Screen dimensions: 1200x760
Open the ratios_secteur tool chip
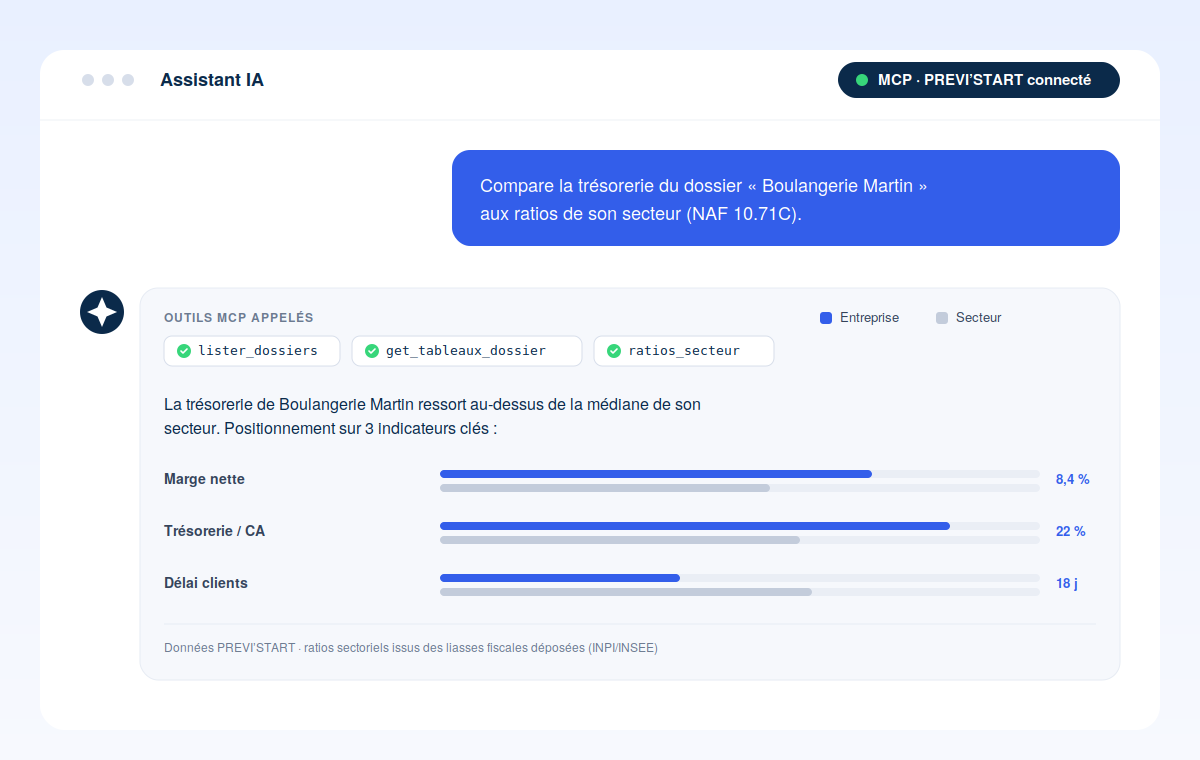pyautogui.click(x=684, y=351)
